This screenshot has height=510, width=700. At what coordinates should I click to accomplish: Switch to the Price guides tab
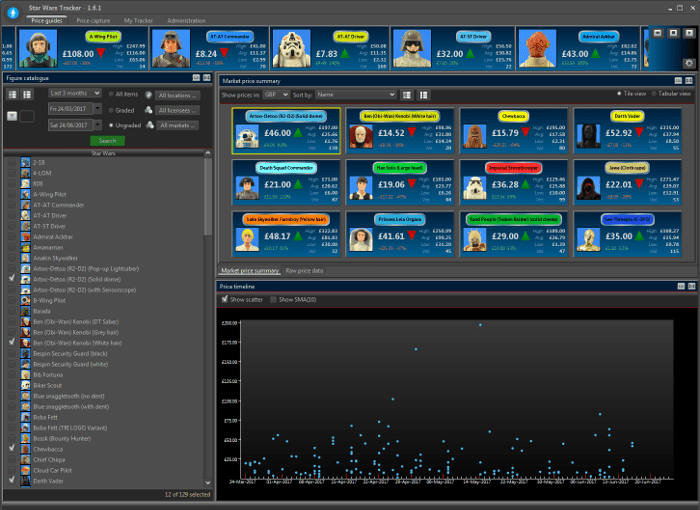46,21
